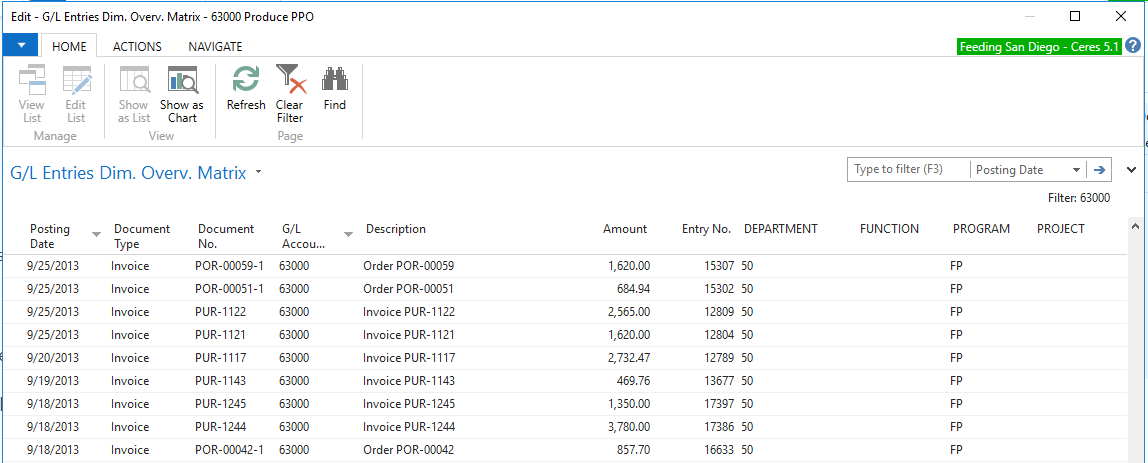Open the help question mark icon
The image size is (1148, 463).
click(x=1133, y=46)
